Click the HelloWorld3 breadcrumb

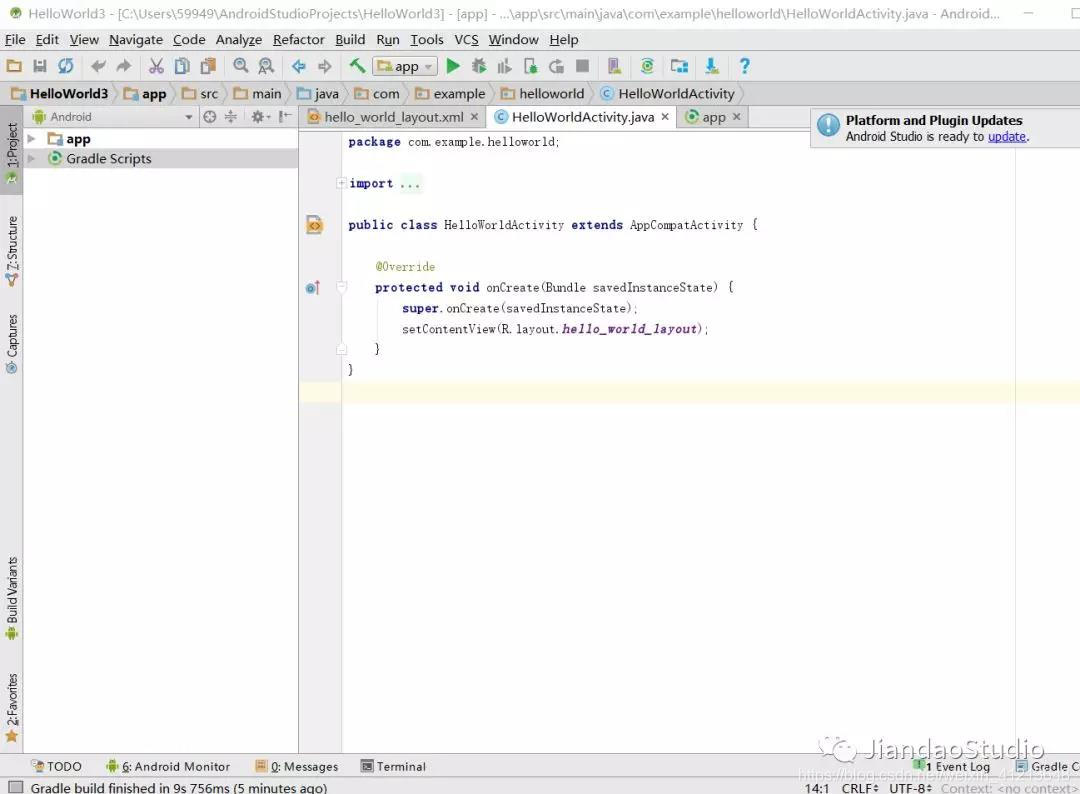(60, 94)
